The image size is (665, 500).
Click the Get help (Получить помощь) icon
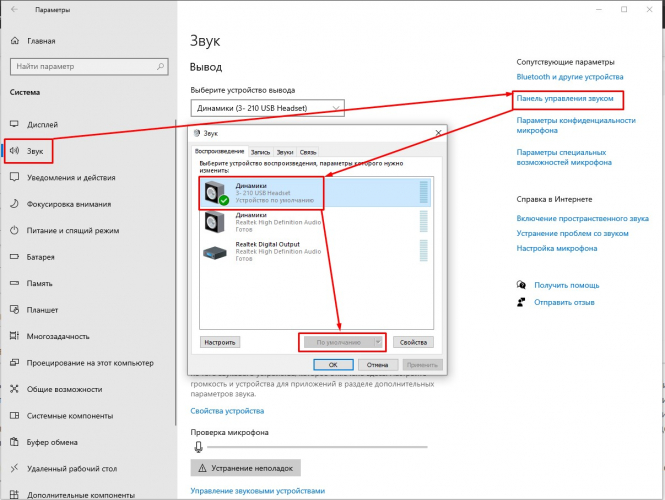pos(521,285)
